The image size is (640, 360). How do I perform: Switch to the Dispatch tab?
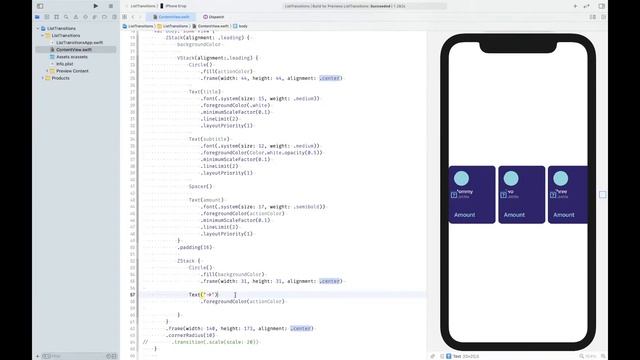[214, 17]
